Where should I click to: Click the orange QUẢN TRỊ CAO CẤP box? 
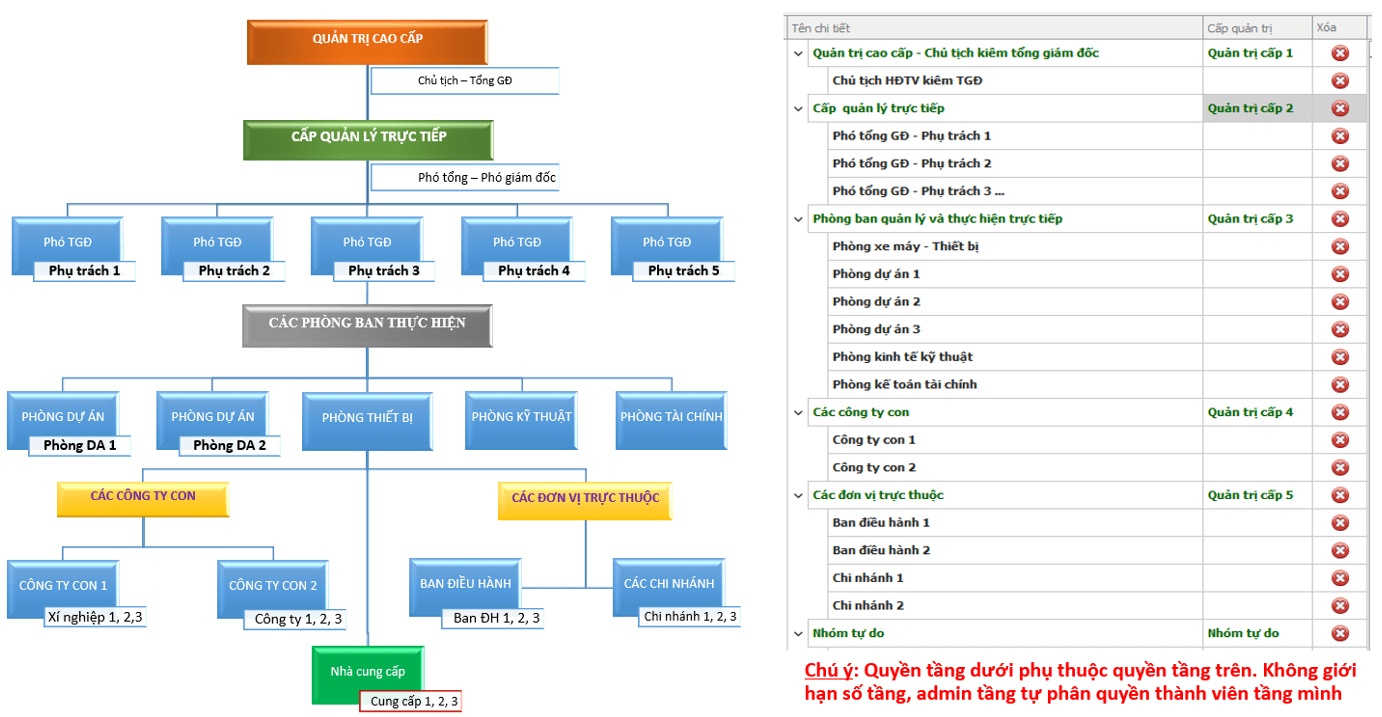point(367,40)
